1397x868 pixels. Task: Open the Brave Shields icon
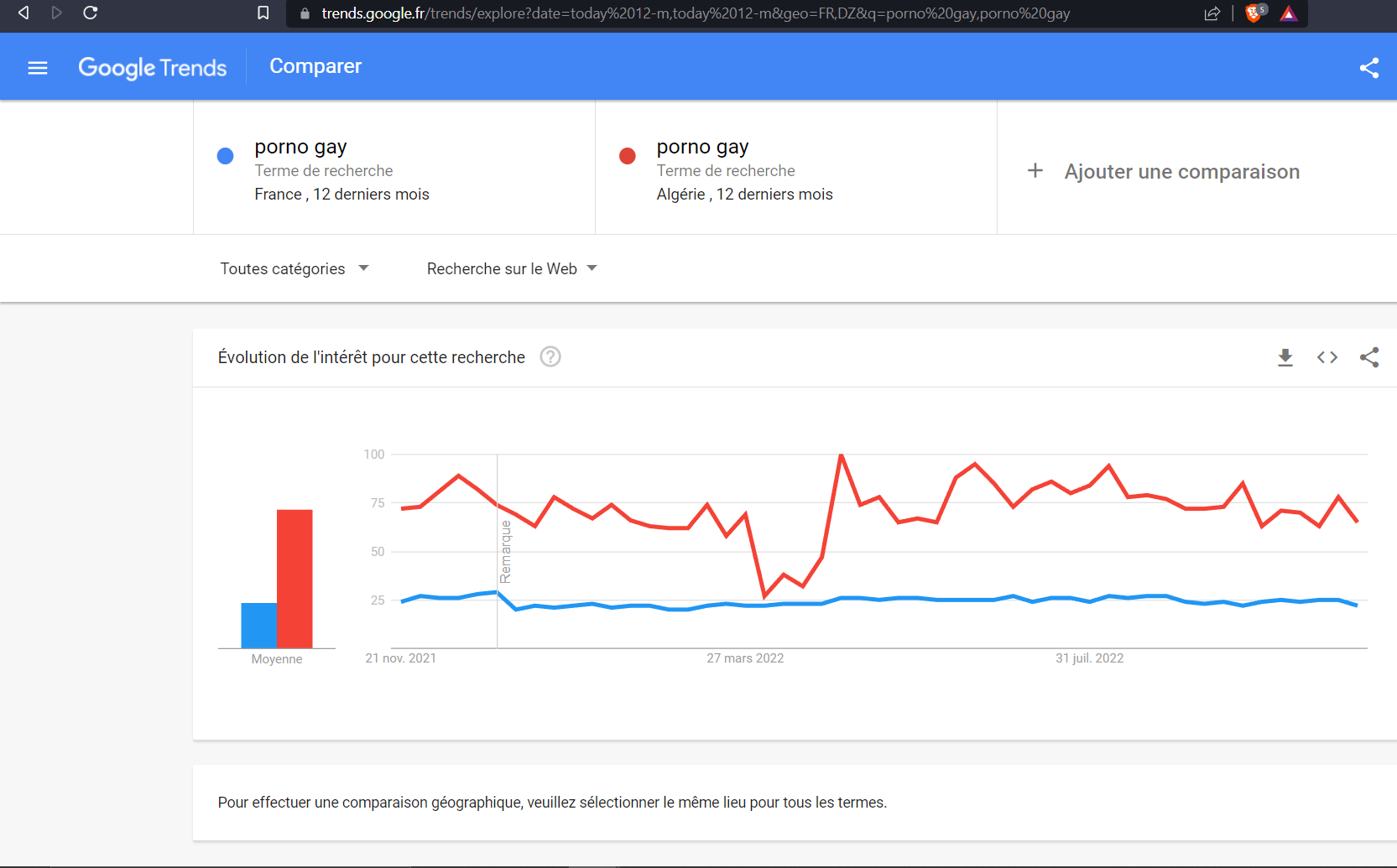pyautogui.click(x=1254, y=13)
